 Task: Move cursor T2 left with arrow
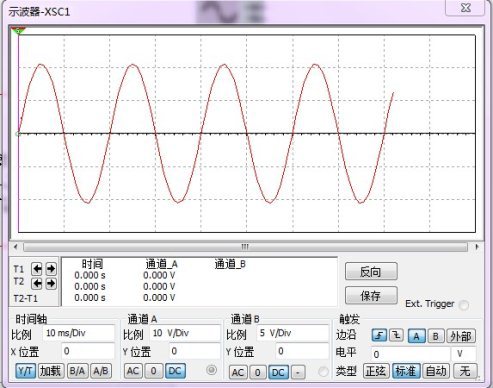(x=37, y=283)
